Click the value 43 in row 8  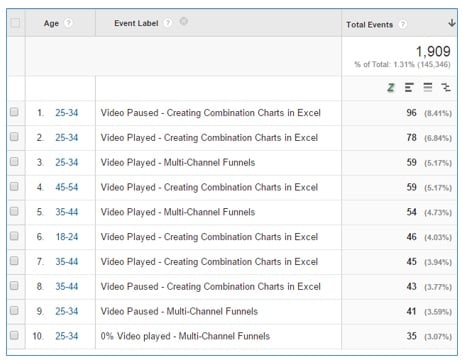(x=411, y=286)
